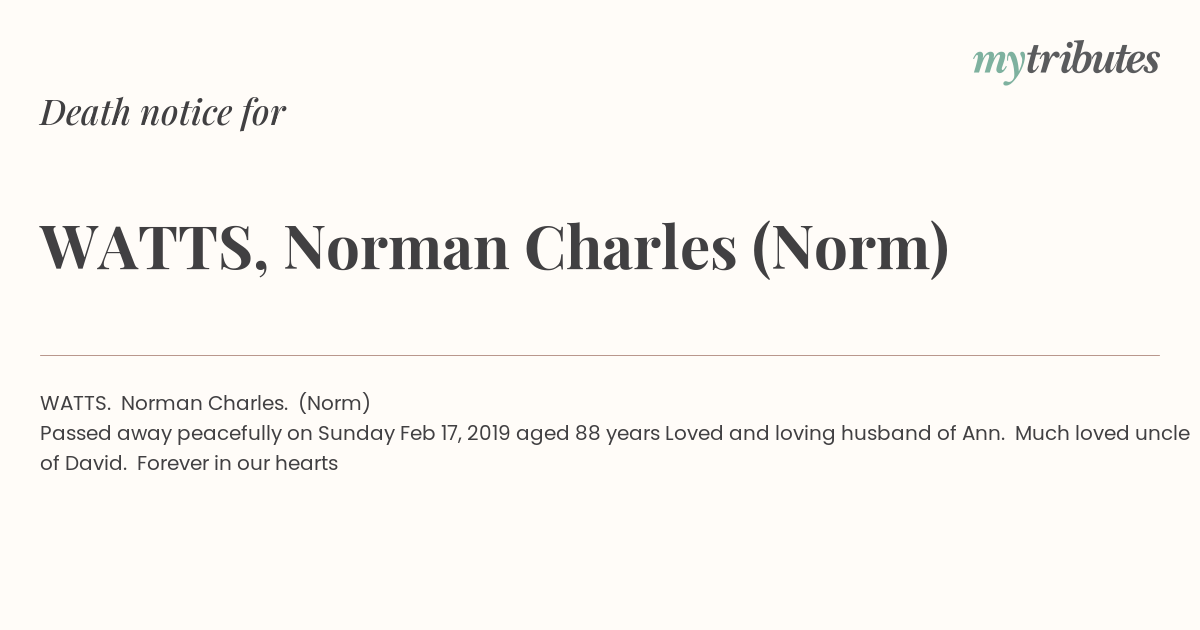Click the mytributes logo

(x=1066, y=60)
